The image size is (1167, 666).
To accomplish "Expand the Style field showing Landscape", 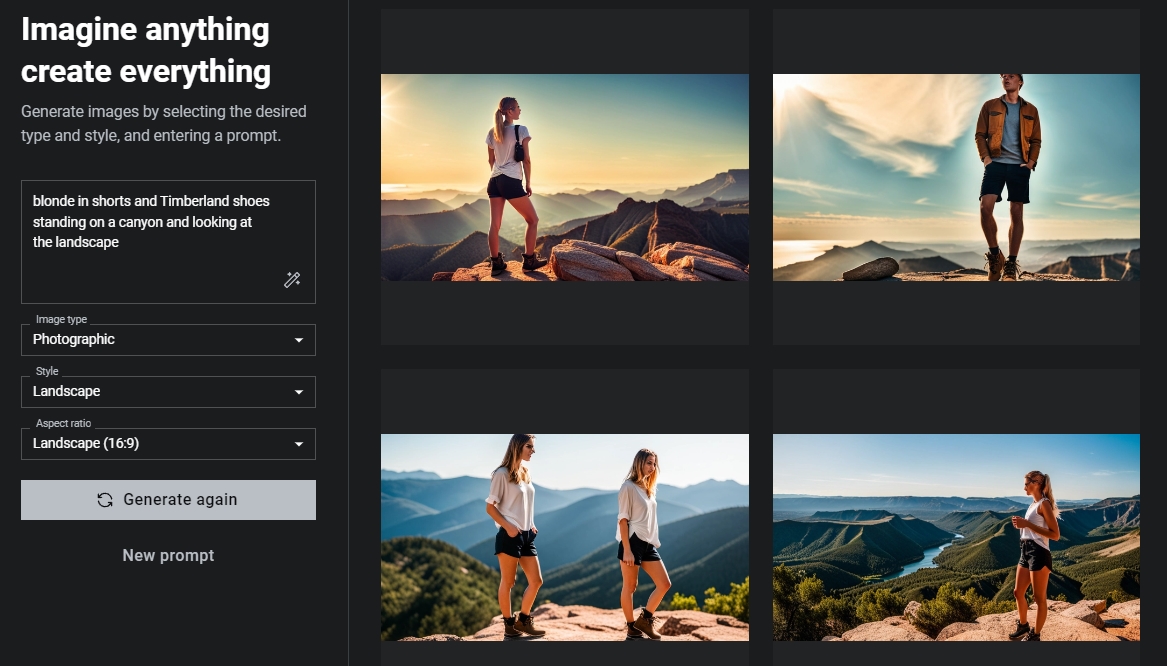I will click(160, 392).
